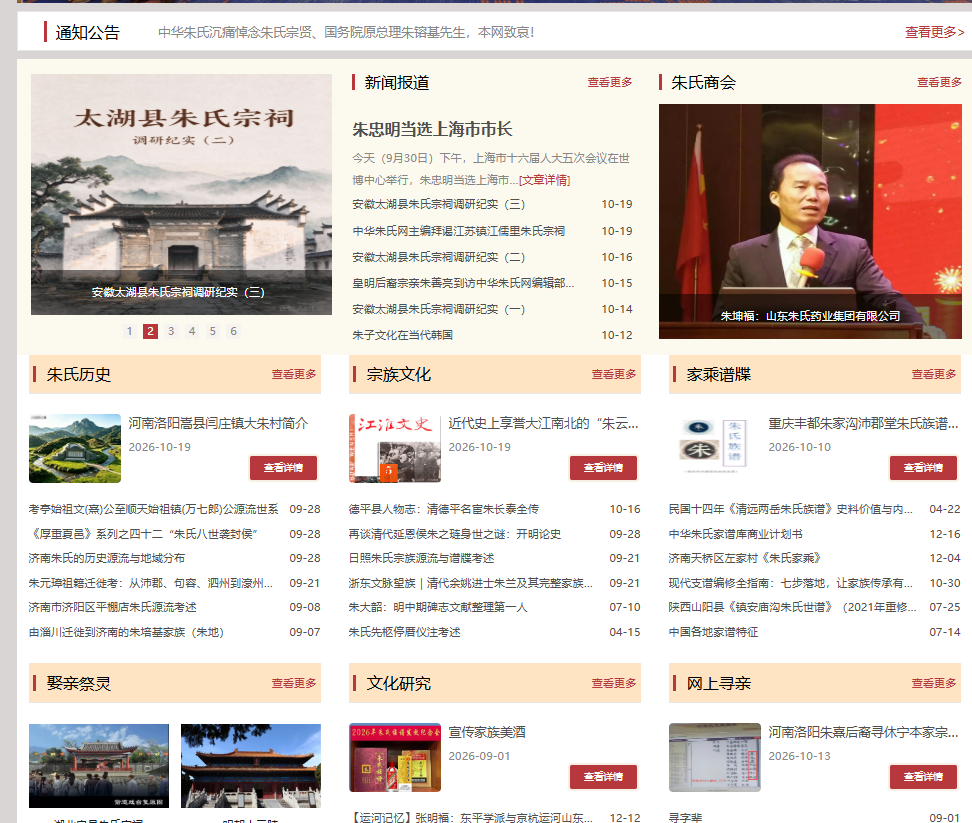This screenshot has height=823, width=972.
Task: Open 查看详情 for 重庆丰都朱家沟沛郡堂朱氏族谱
Action: point(923,468)
